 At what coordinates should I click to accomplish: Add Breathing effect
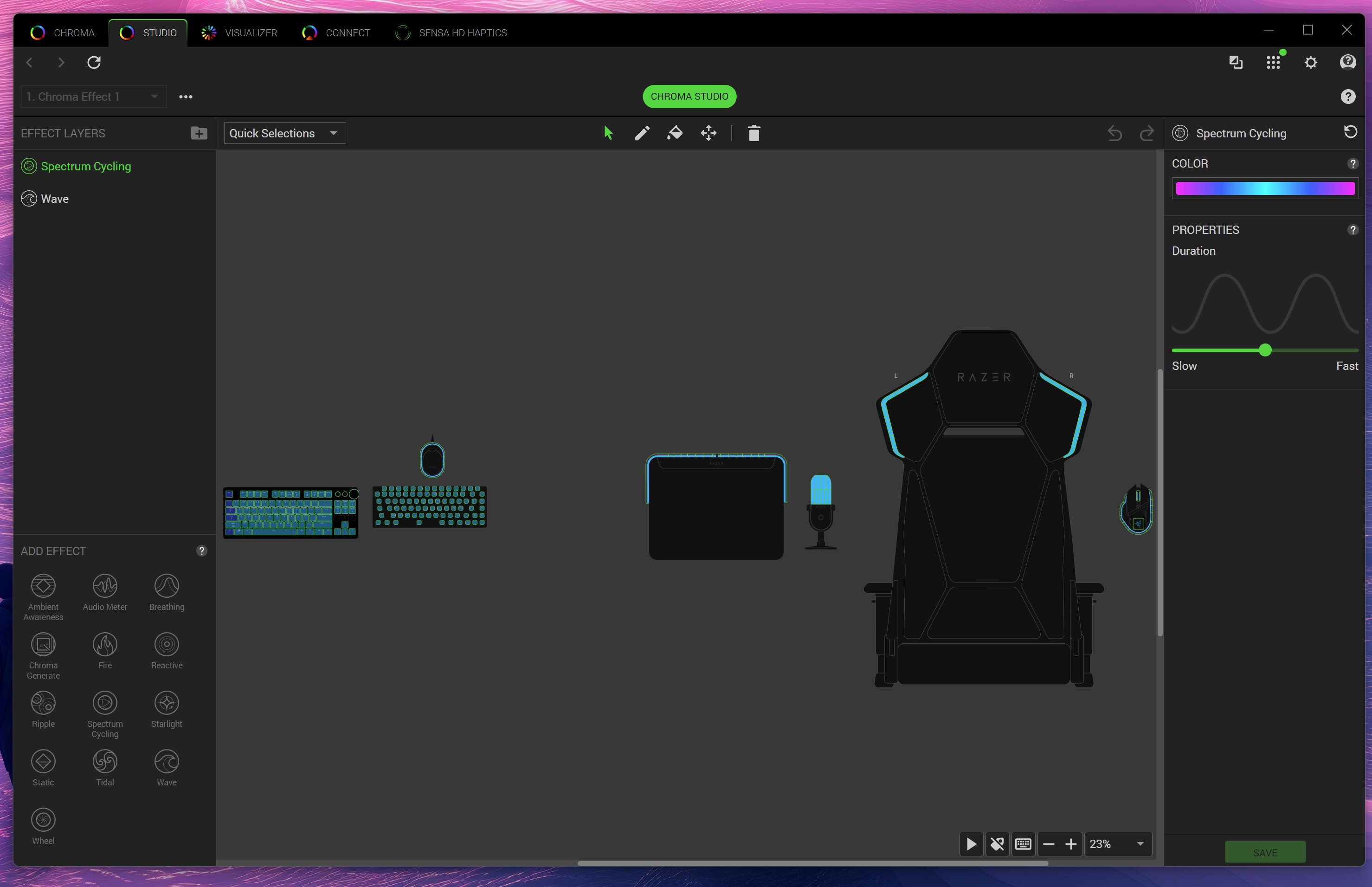click(167, 592)
